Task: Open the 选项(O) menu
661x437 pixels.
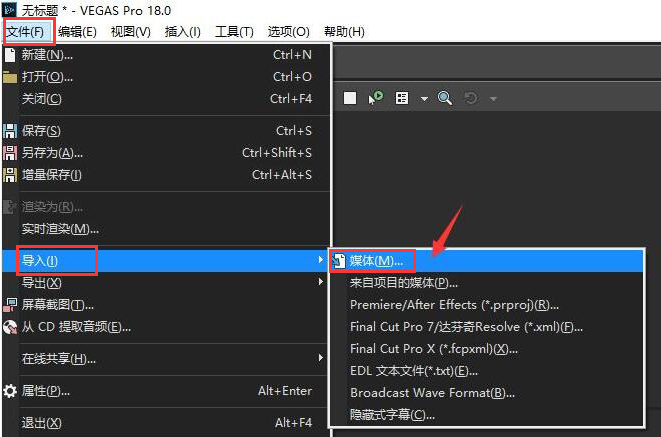Action: (289, 32)
